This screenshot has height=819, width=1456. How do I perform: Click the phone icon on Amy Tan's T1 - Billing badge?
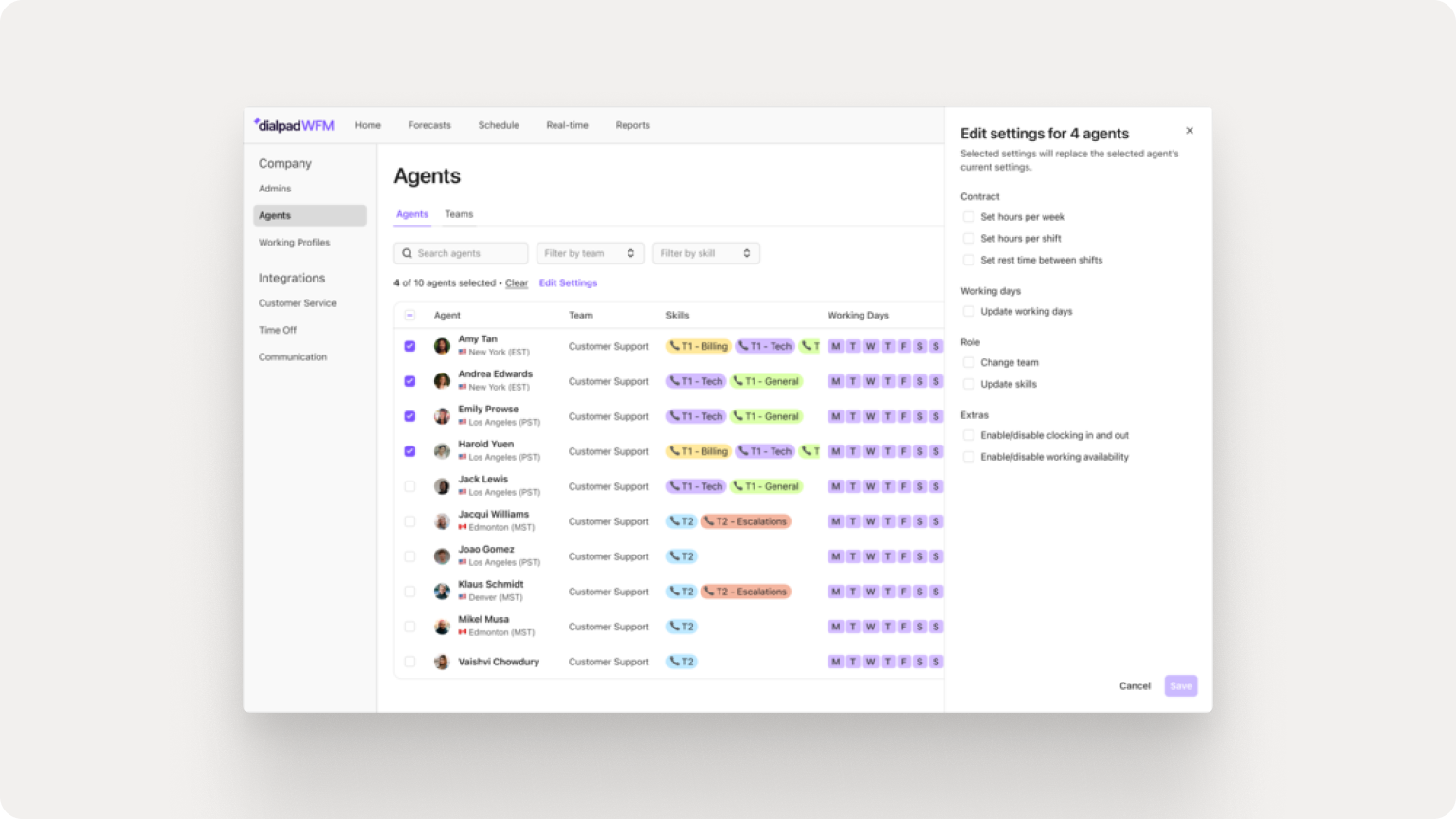tap(675, 346)
